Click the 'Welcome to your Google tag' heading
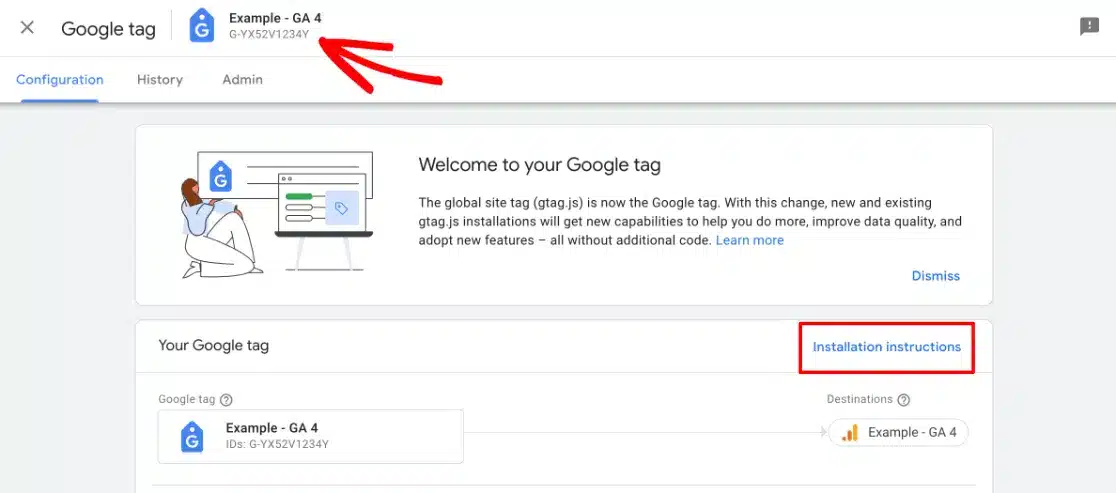Image resolution: width=1116 pixels, height=493 pixels. pos(539,165)
